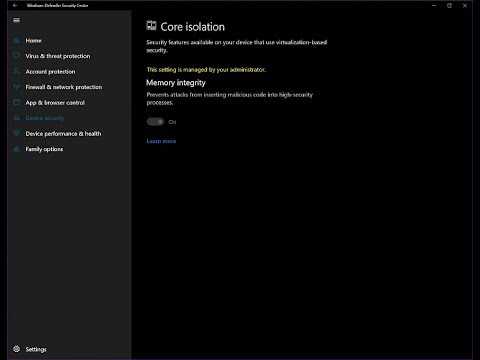Viewport: 480px width, 360px height.
Task: Select Device security in sidebar
Action: coord(45,118)
